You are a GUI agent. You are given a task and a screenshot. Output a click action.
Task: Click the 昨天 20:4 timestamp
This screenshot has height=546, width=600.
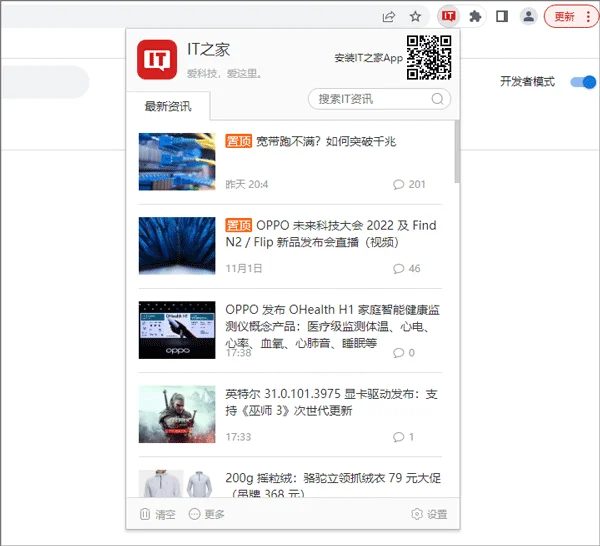tap(246, 184)
